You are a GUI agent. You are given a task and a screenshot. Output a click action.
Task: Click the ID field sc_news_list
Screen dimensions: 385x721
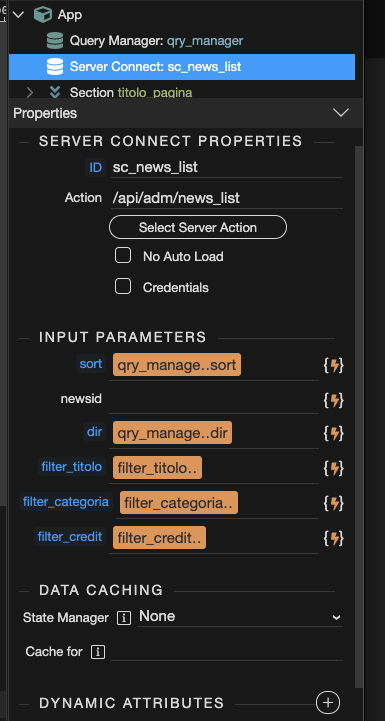pos(227,167)
